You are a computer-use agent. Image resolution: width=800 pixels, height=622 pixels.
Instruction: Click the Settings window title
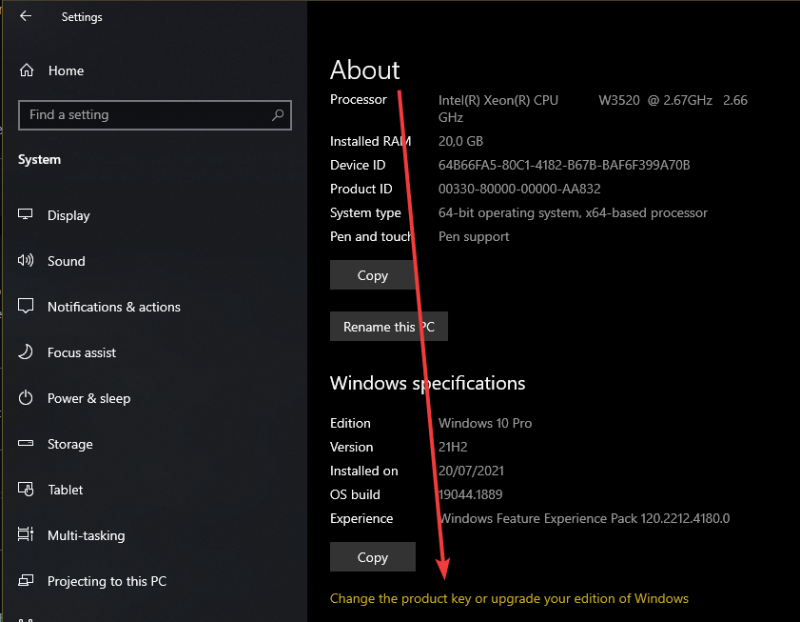click(82, 17)
